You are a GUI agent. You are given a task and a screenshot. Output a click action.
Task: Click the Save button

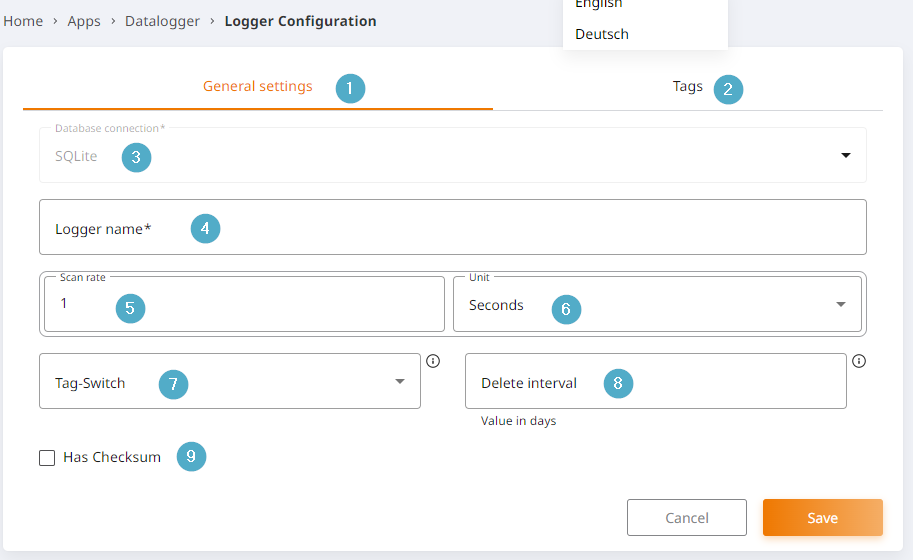pyautogui.click(x=823, y=518)
